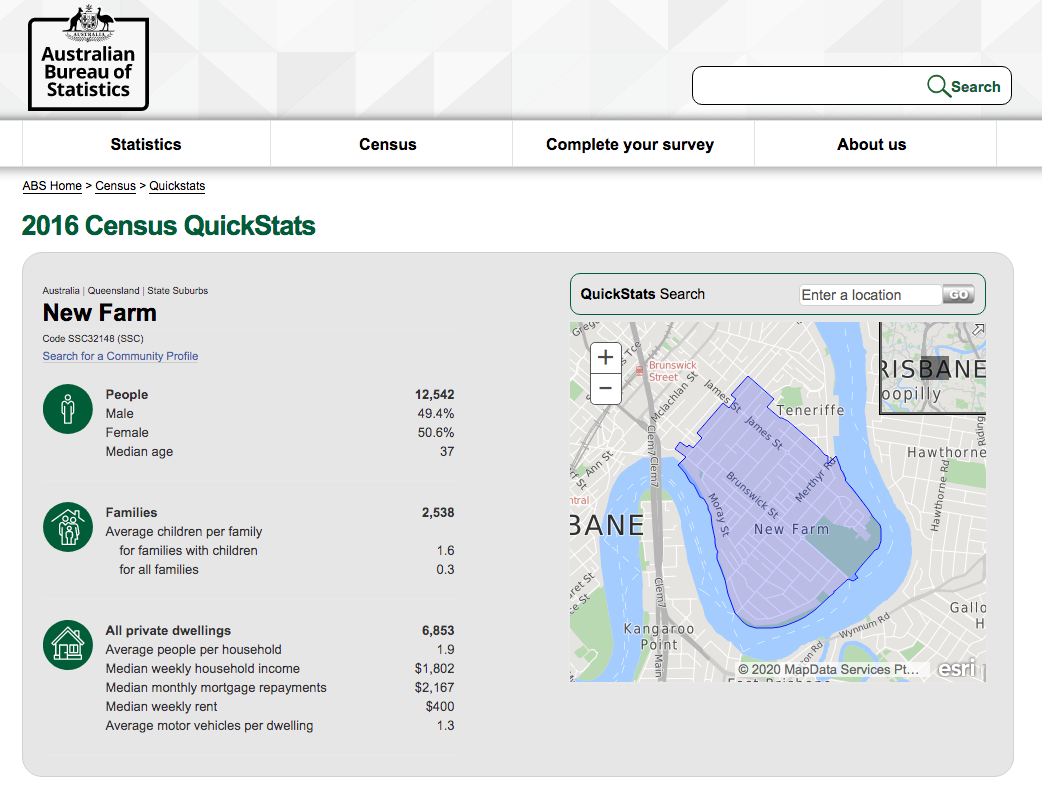Image resolution: width=1042 pixels, height=790 pixels.
Task: Select the People count 12,542
Action: click(435, 395)
